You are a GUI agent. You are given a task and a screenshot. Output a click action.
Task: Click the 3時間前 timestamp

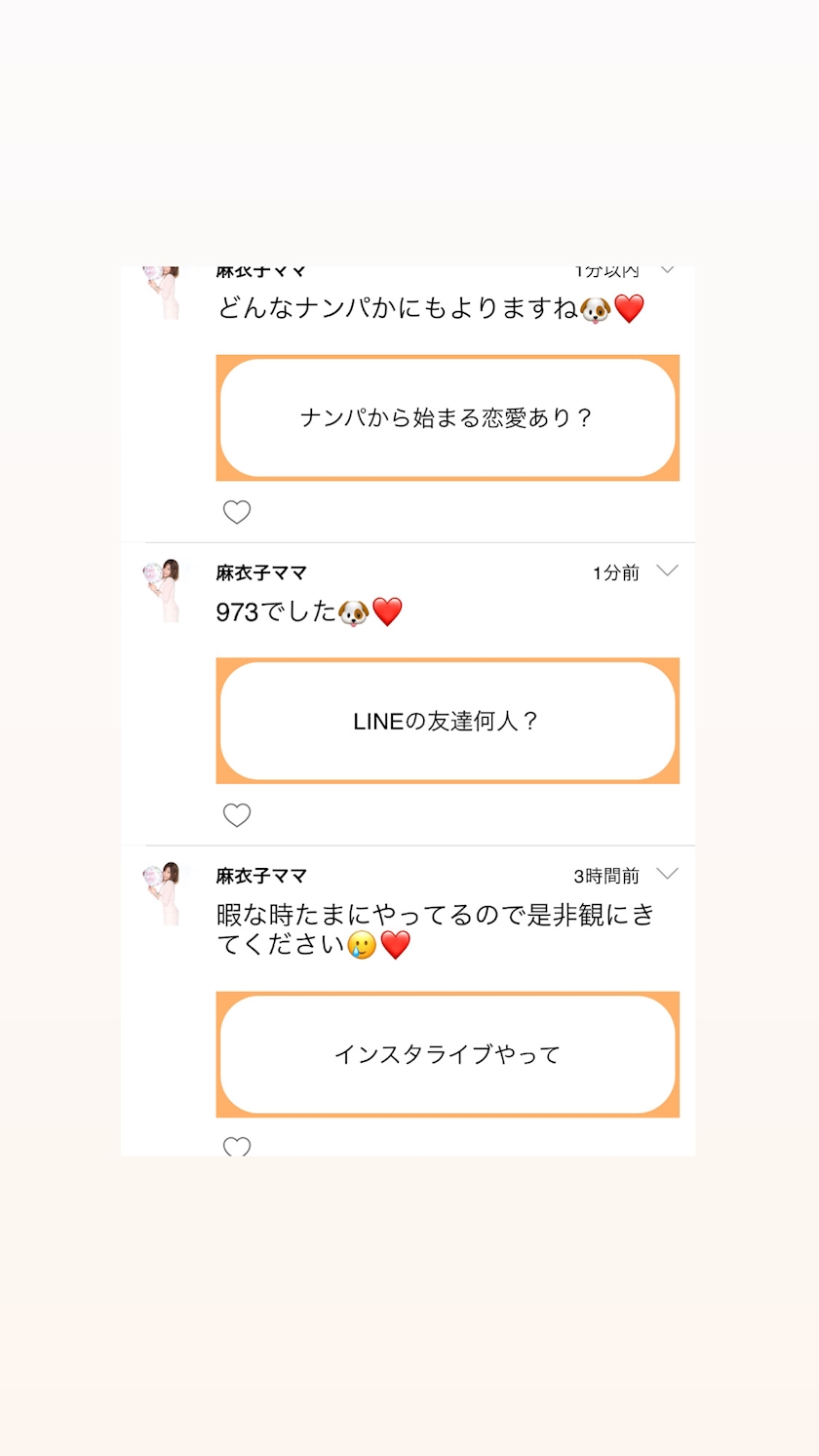606,876
